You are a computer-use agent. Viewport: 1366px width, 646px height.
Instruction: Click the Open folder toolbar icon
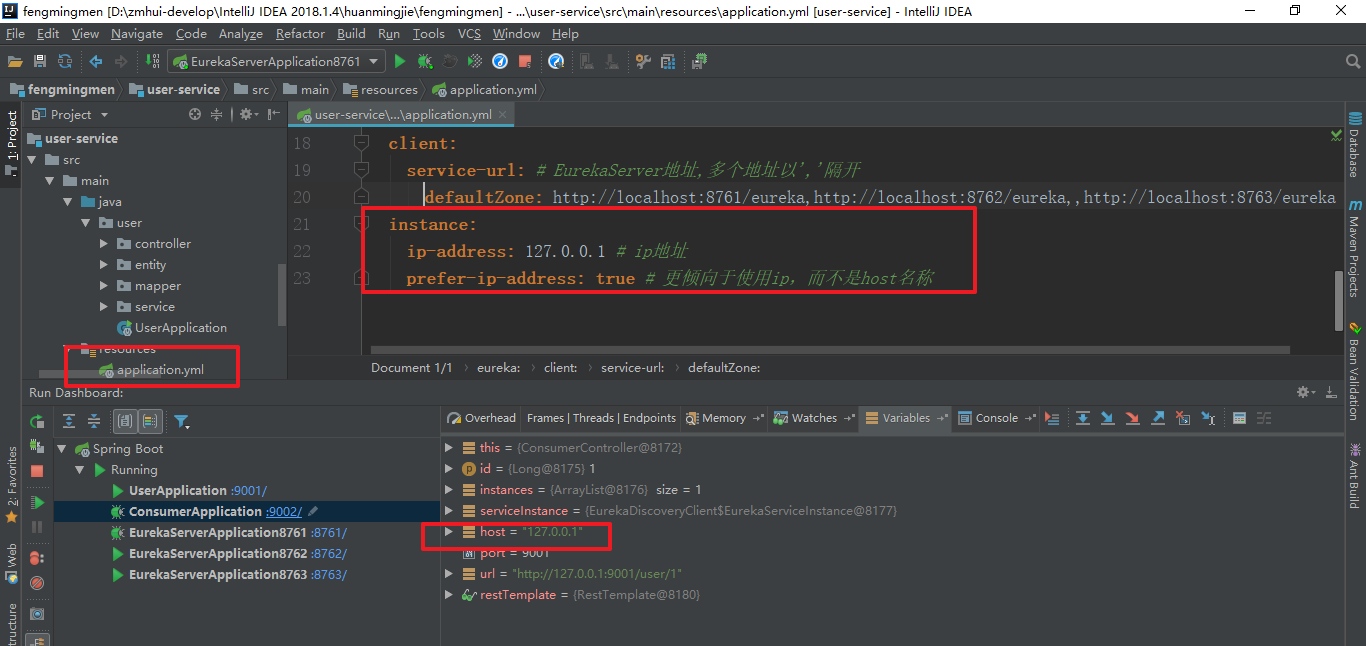(x=16, y=61)
